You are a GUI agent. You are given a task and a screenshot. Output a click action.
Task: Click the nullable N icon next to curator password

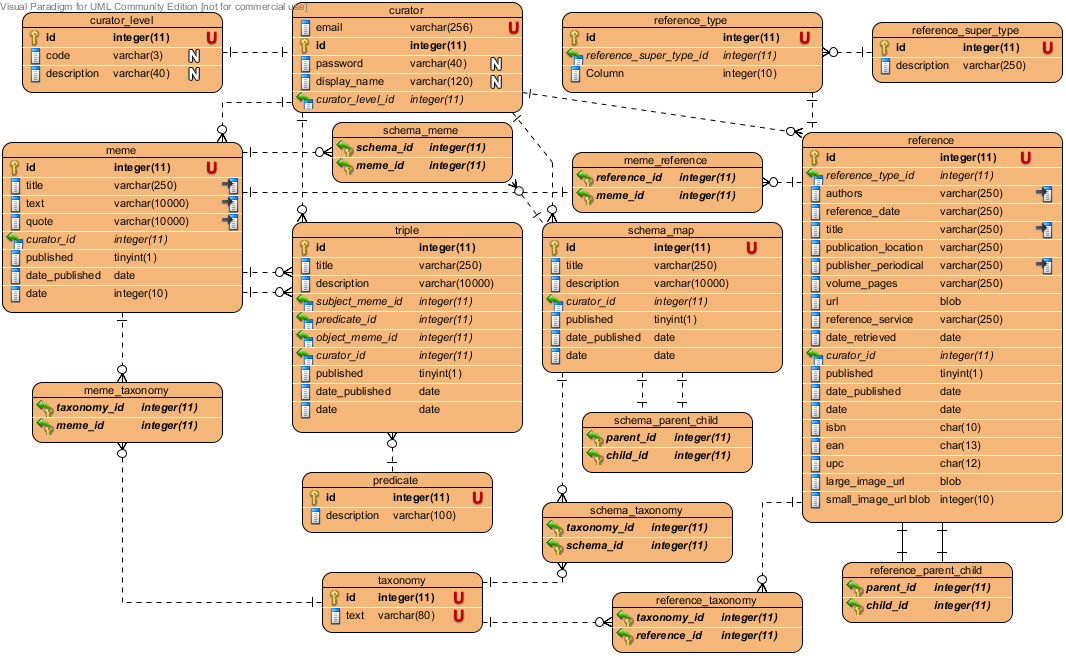(495, 64)
